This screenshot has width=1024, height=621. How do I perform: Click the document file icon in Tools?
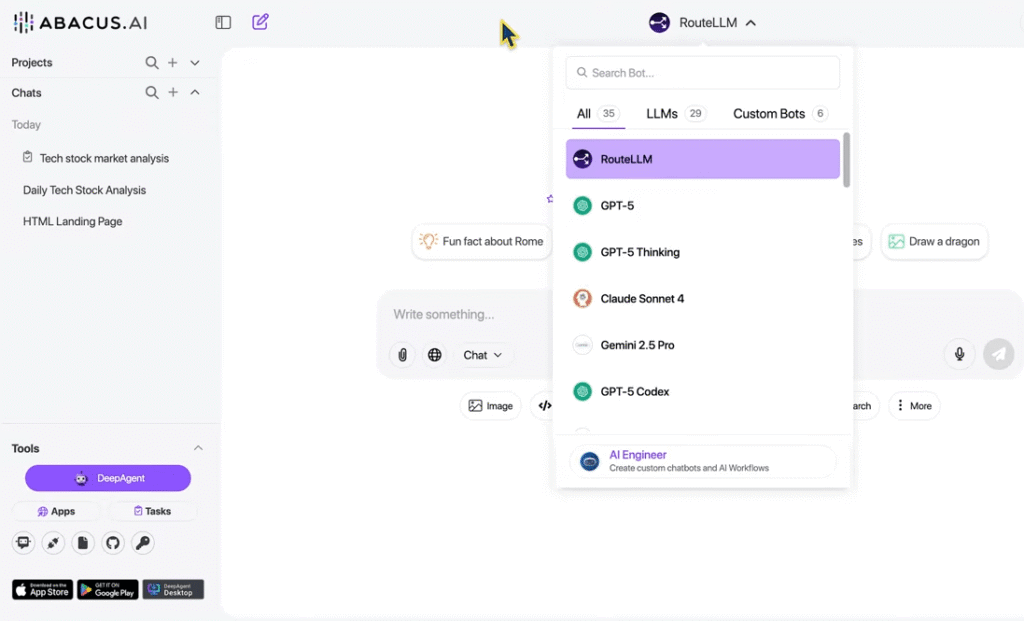(x=83, y=543)
